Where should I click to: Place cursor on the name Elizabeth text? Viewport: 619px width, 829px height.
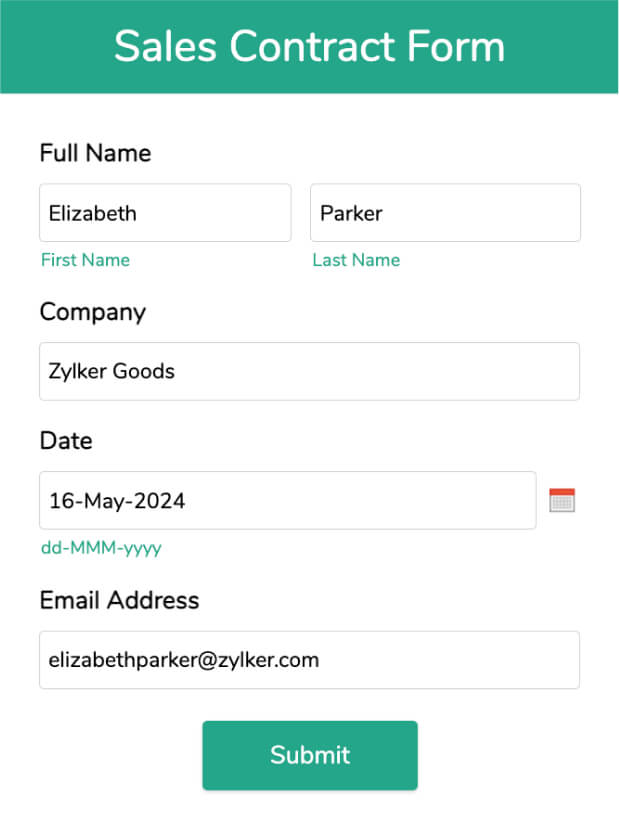(93, 214)
